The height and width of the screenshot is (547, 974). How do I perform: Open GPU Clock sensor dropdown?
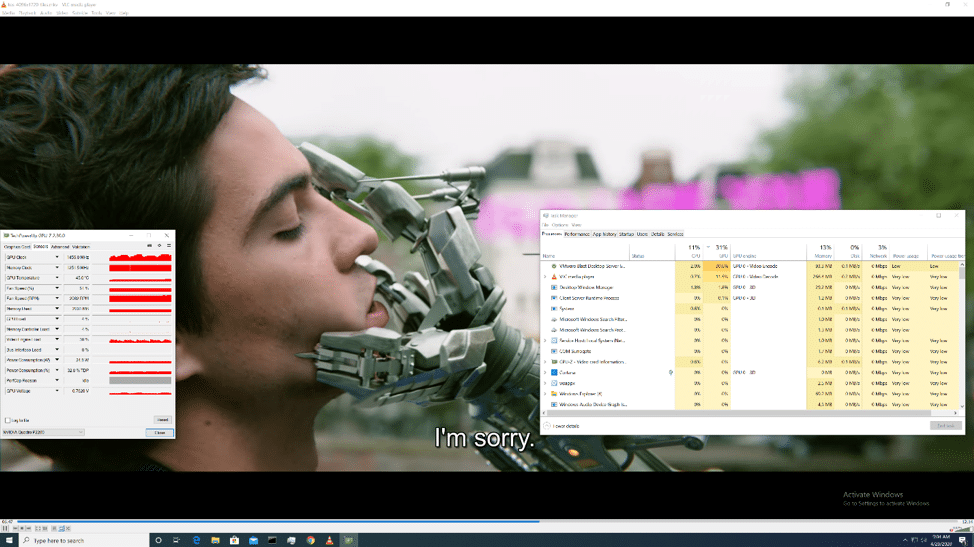pos(57,257)
